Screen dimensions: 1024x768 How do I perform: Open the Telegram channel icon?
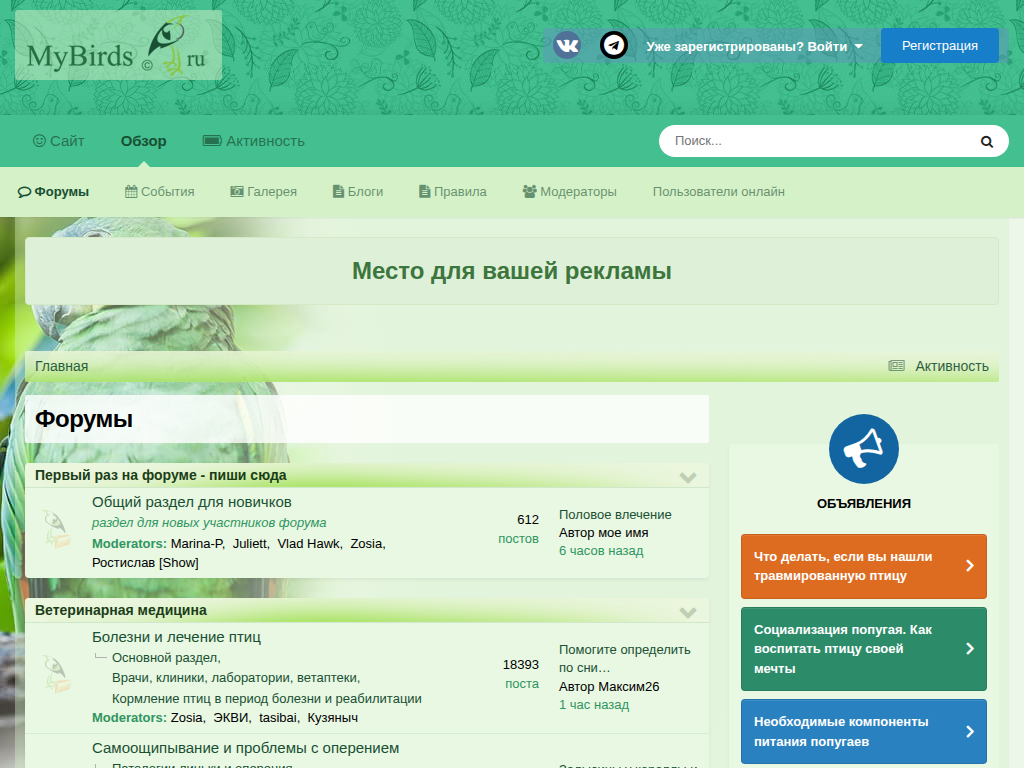[x=613, y=45]
